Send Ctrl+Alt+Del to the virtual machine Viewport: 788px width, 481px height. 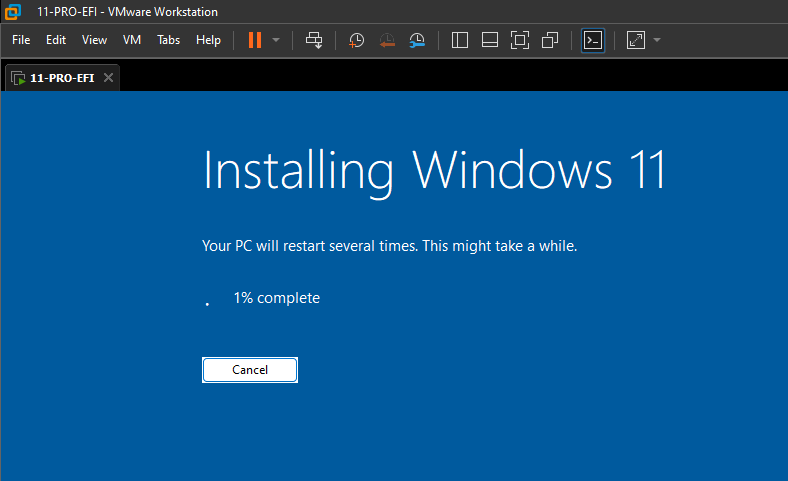click(314, 40)
